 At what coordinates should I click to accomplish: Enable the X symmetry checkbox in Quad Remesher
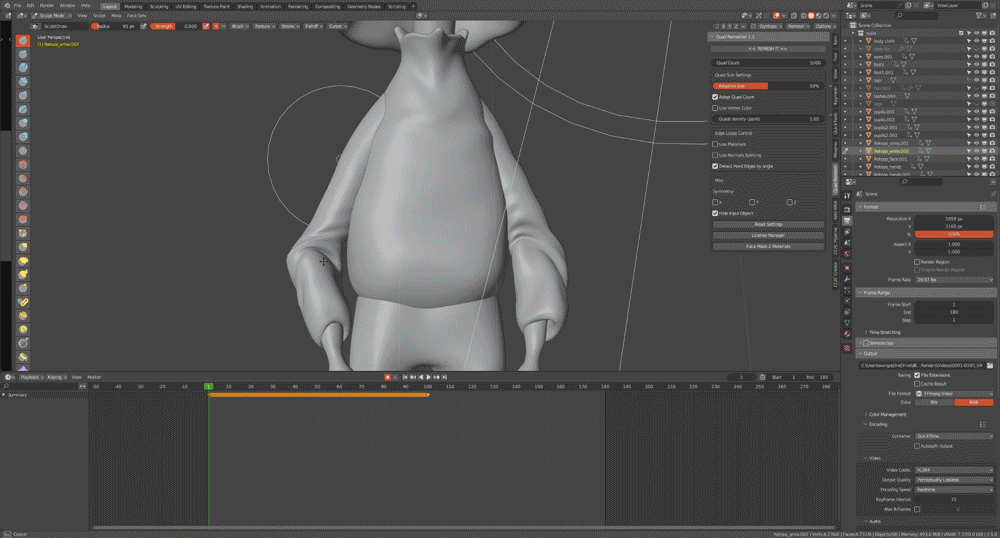(715, 202)
